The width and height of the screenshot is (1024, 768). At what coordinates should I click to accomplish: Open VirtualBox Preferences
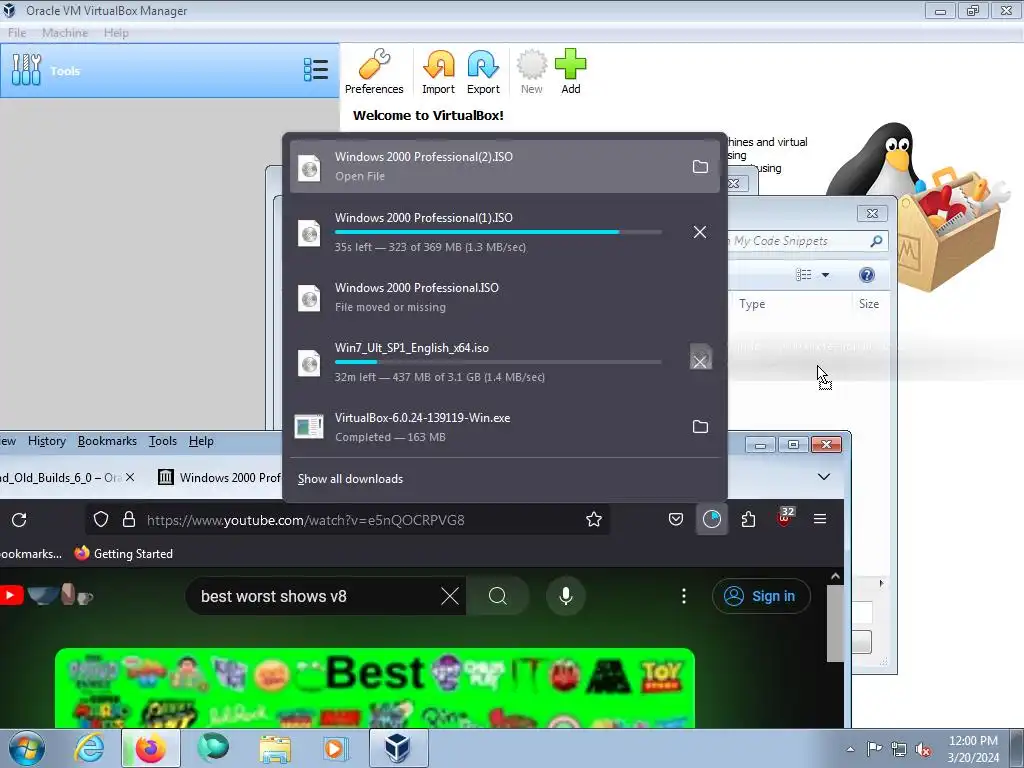374,72
